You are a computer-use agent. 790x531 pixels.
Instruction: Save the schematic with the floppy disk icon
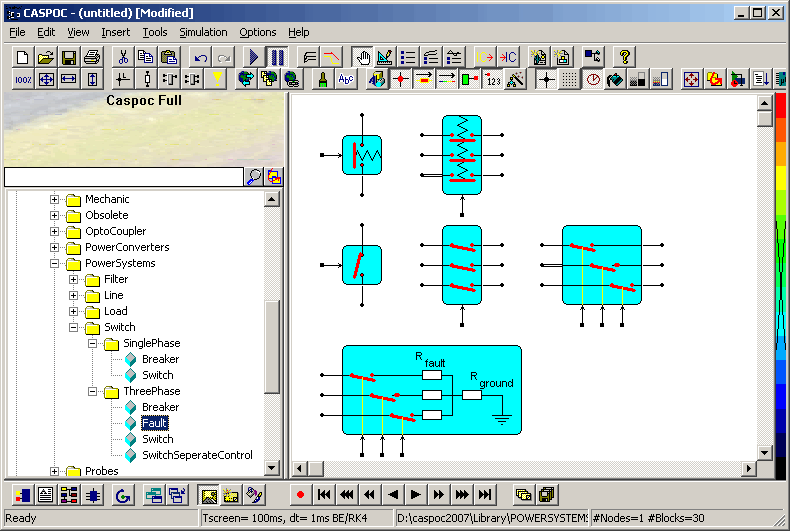[69, 57]
